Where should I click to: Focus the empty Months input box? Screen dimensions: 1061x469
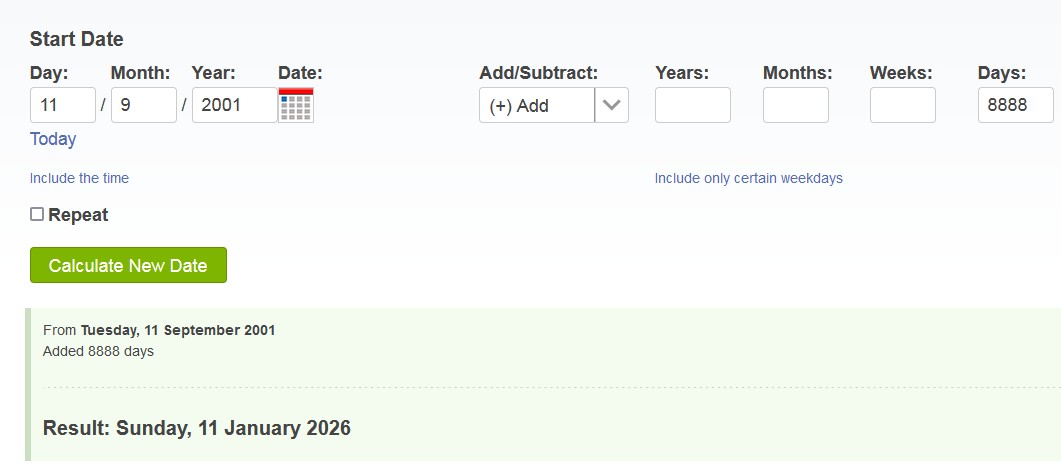coord(795,105)
